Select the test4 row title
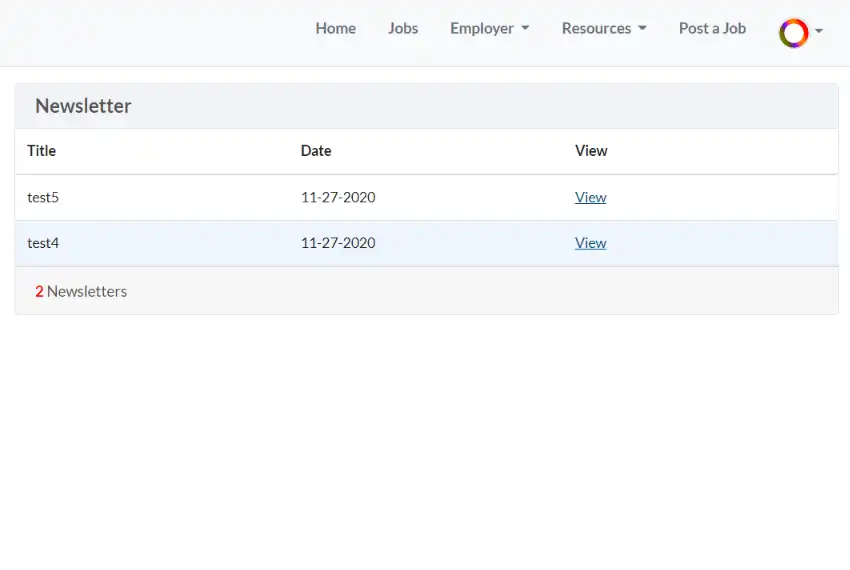Viewport: 850px width, 570px height. [43, 243]
